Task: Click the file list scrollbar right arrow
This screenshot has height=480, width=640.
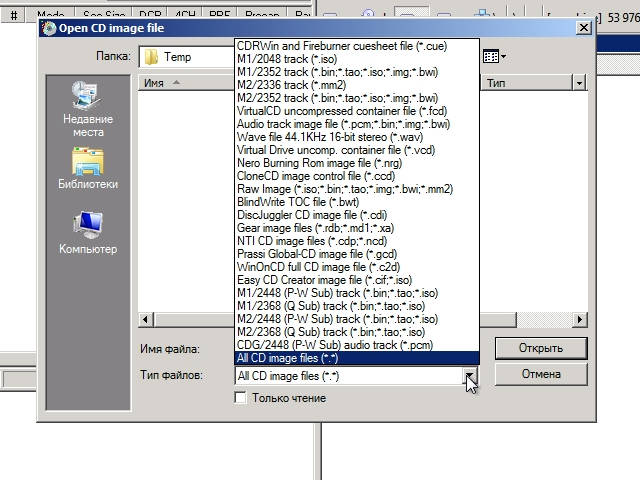Action: click(x=579, y=319)
